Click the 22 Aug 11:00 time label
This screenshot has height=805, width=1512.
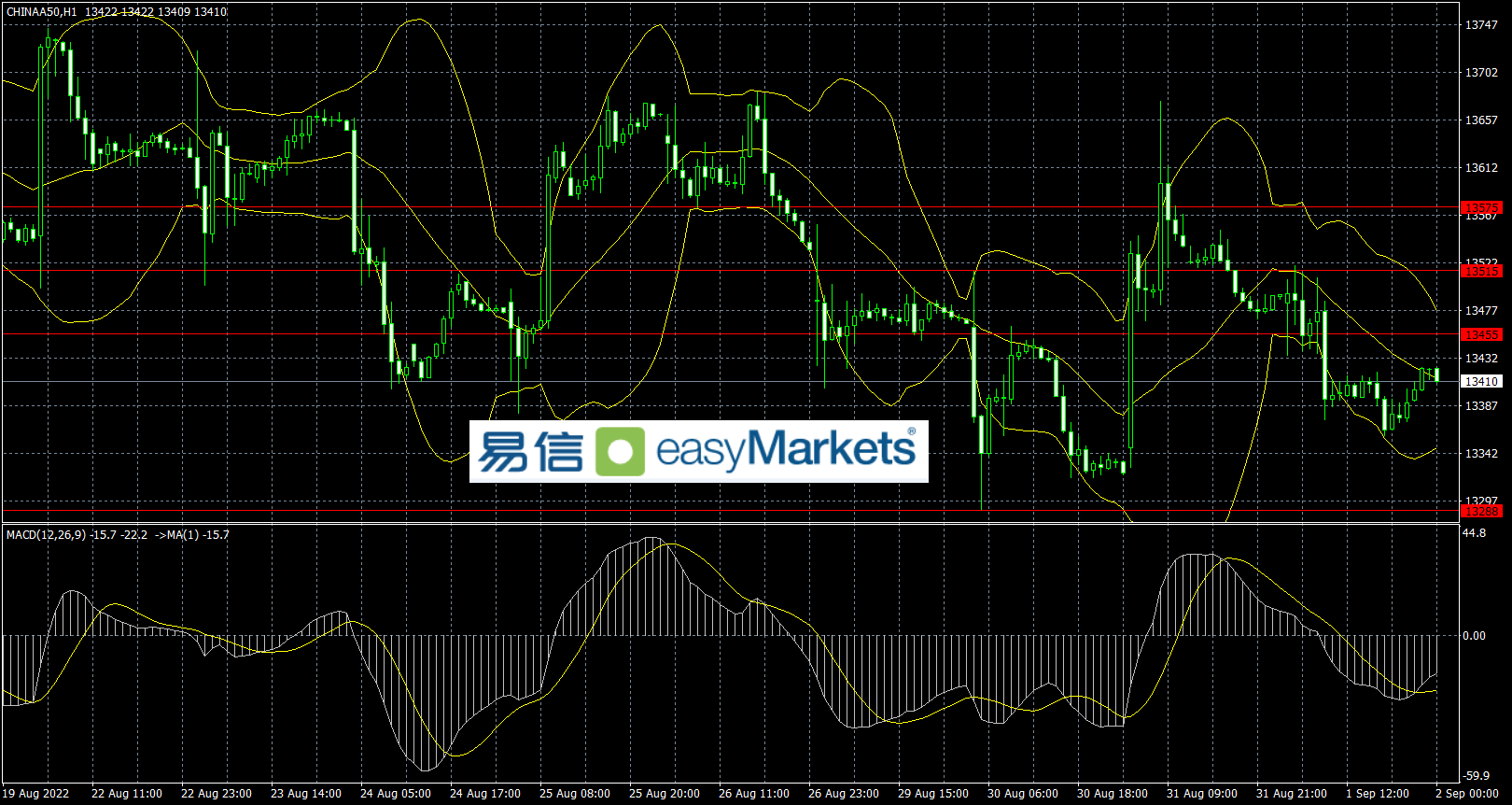(127, 794)
